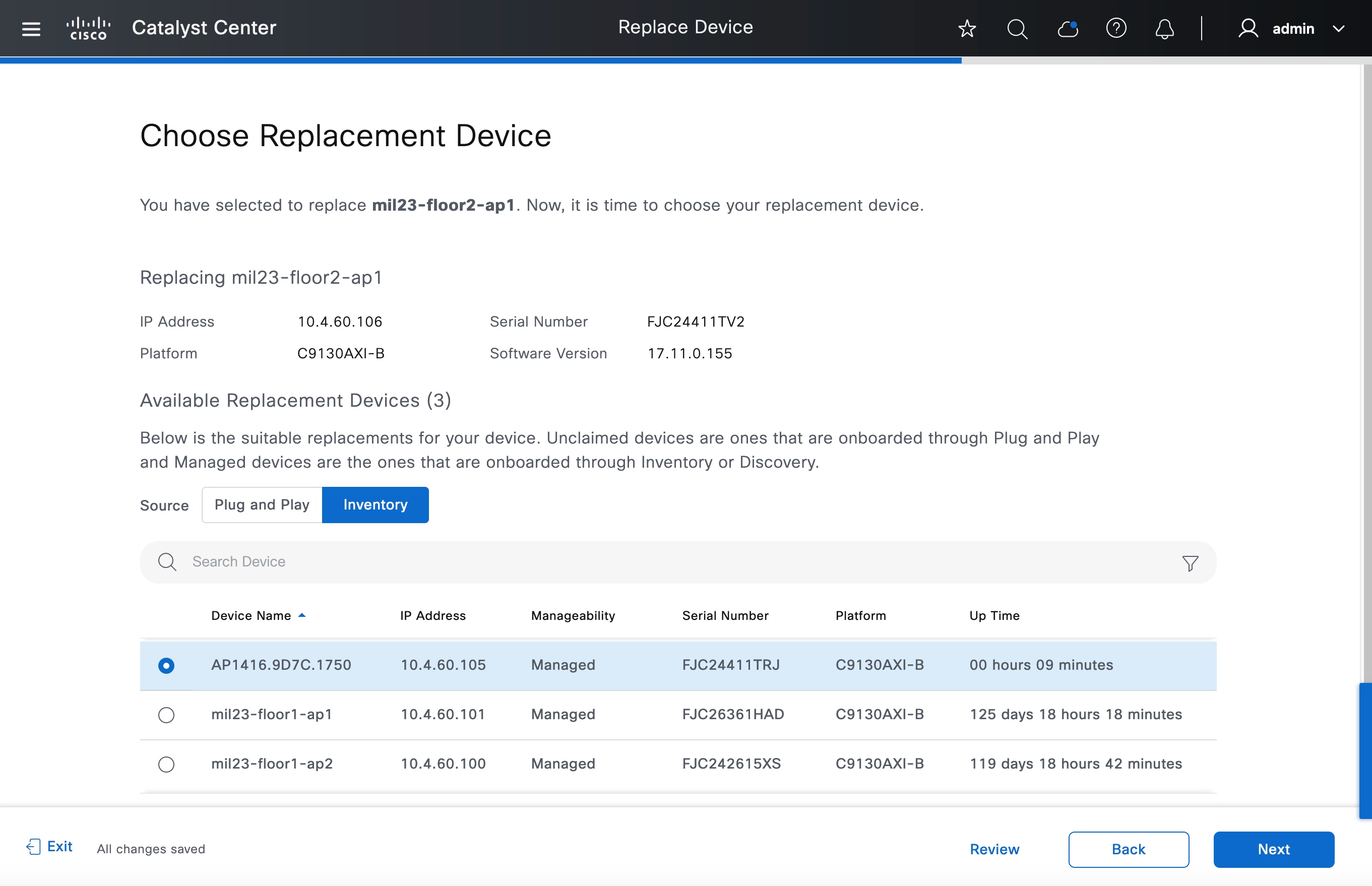Screen dimensions: 1372x886
Task: Select the mil23-floor1-ap1 radio button
Action: click(166, 715)
